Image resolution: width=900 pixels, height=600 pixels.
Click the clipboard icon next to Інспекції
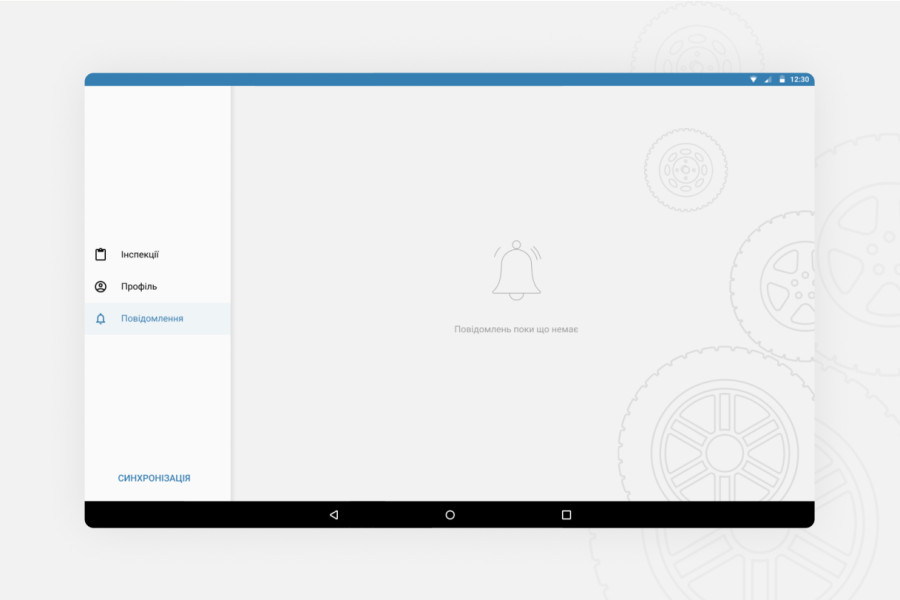click(100, 255)
